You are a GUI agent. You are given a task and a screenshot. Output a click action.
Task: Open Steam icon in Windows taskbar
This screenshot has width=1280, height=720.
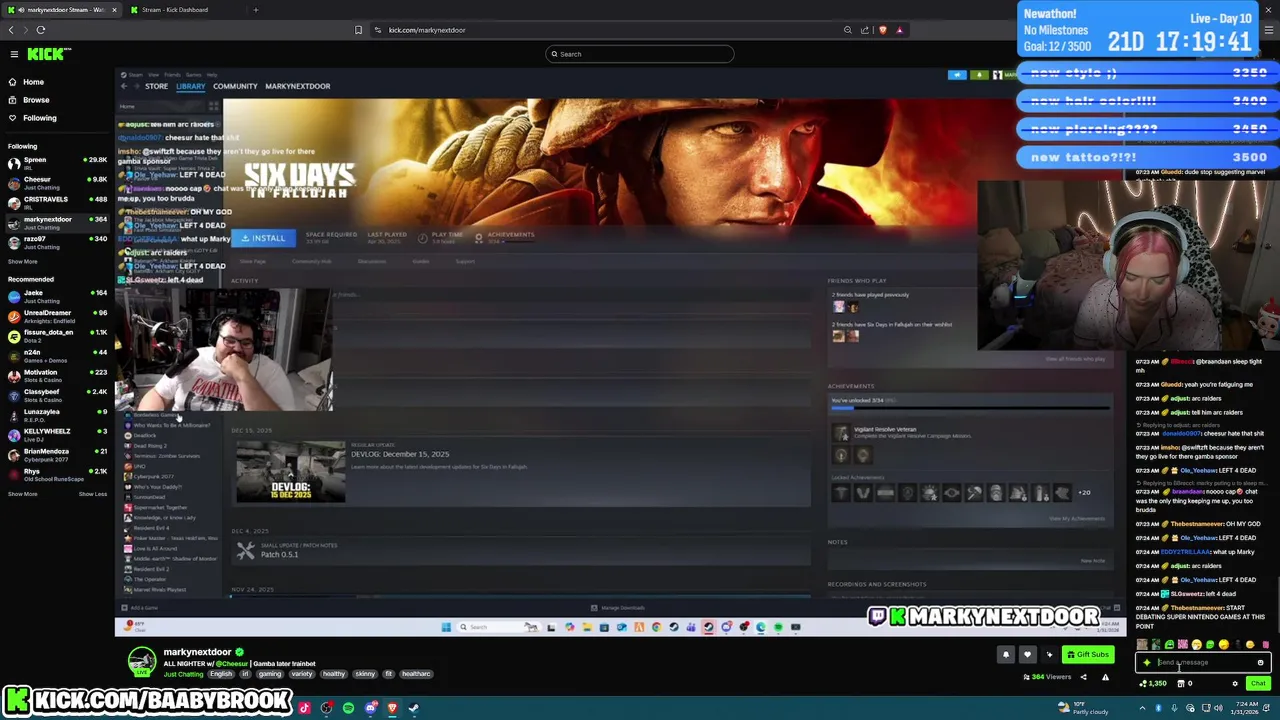(414, 708)
